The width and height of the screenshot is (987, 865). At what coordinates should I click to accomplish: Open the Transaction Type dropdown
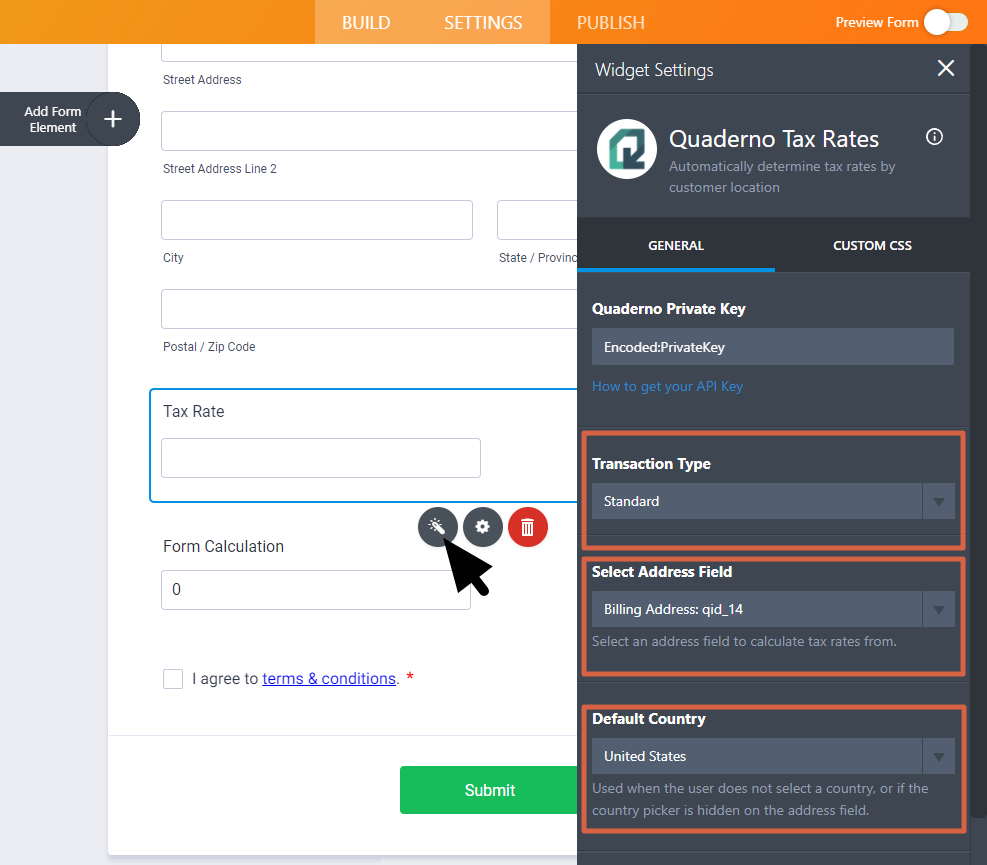772,501
